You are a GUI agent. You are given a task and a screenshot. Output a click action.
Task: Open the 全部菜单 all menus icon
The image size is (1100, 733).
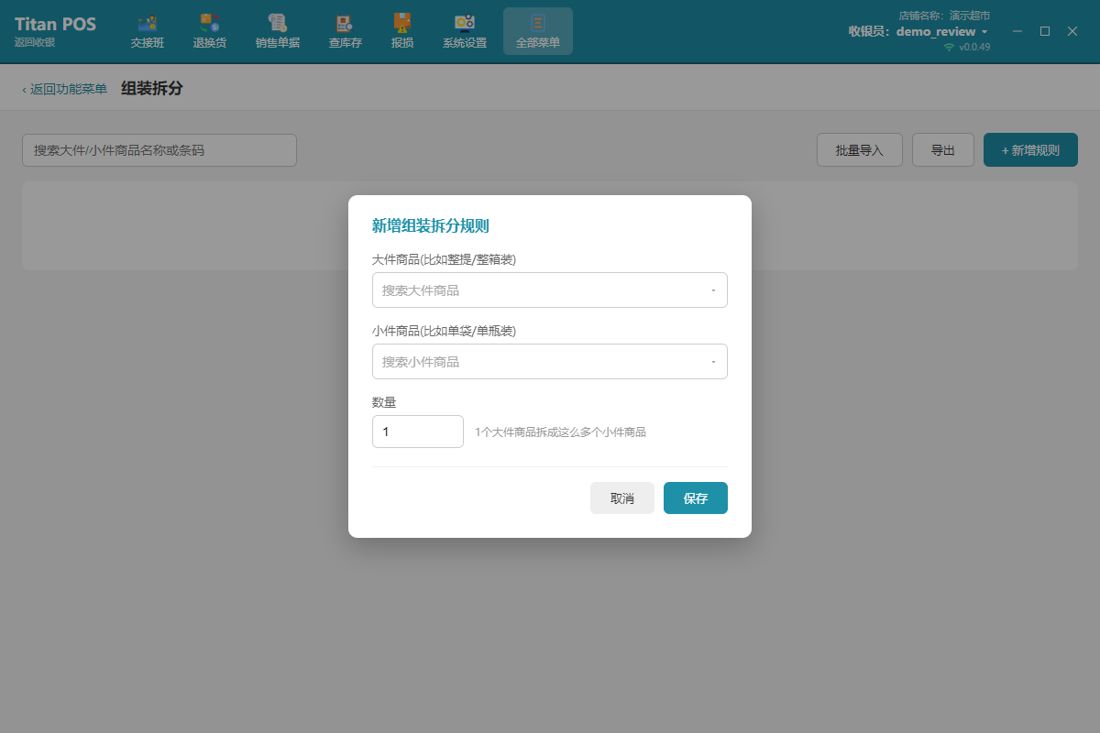pyautogui.click(x=538, y=32)
